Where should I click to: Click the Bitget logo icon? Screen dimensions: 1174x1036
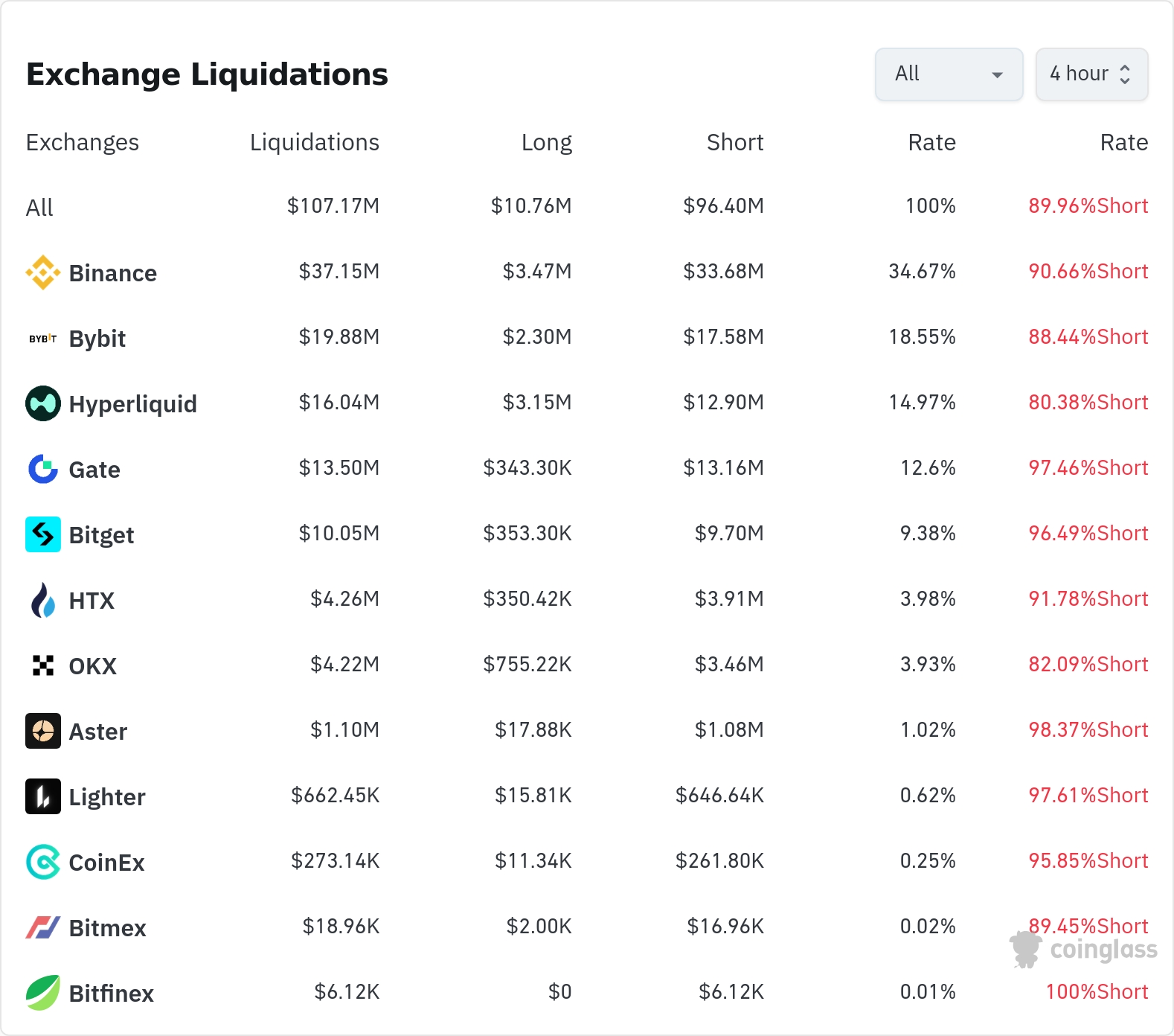43,534
